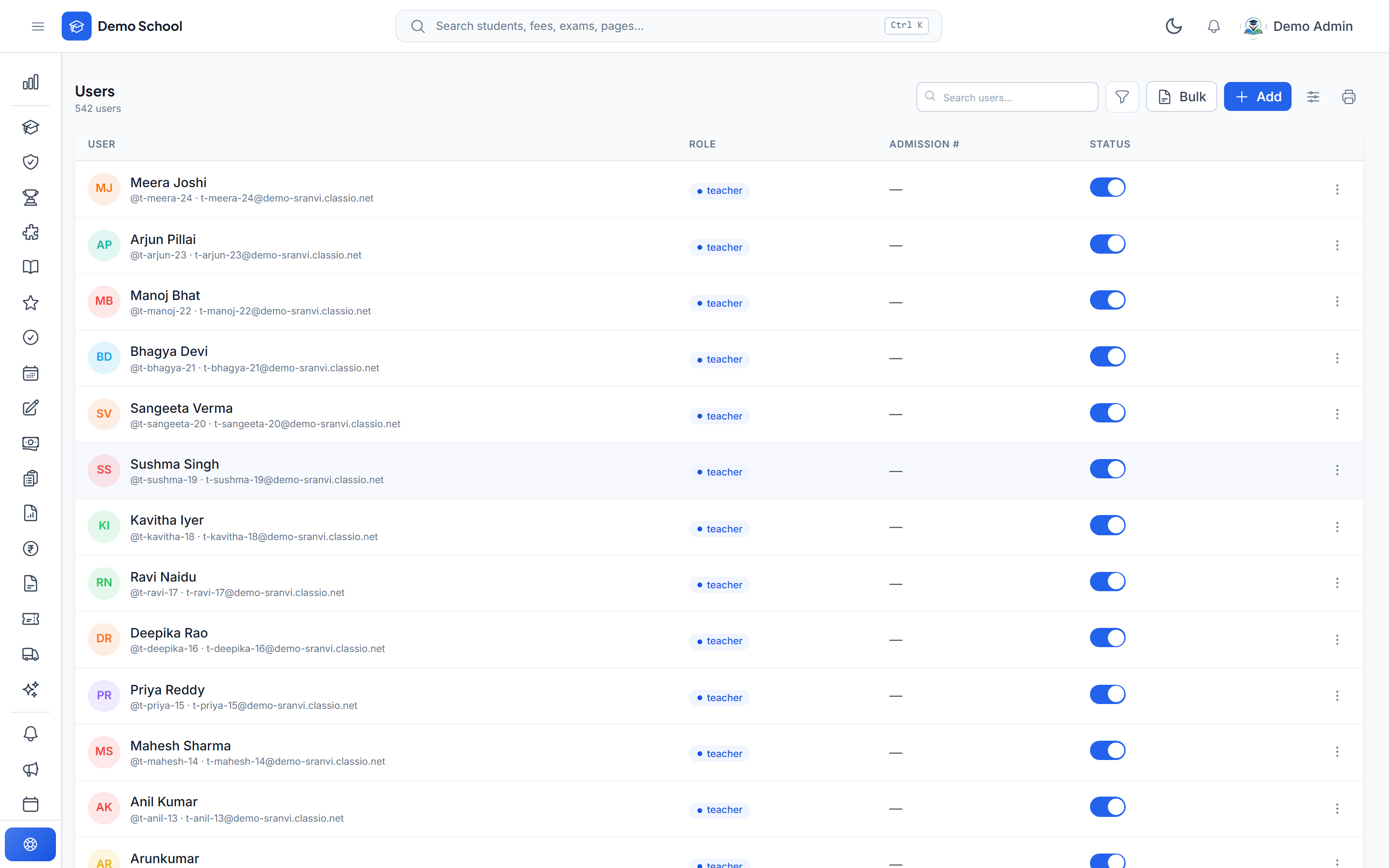Toggle status for Kavitha Iyer
The image size is (1389, 868).
point(1108,525)
